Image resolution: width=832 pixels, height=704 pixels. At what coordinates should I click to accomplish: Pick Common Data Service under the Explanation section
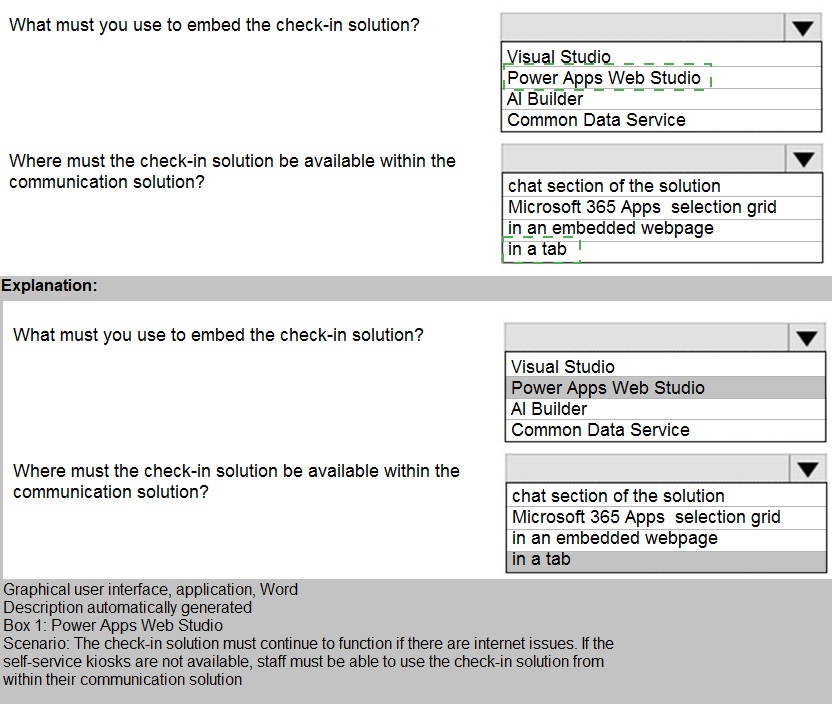tap(600, 430)
